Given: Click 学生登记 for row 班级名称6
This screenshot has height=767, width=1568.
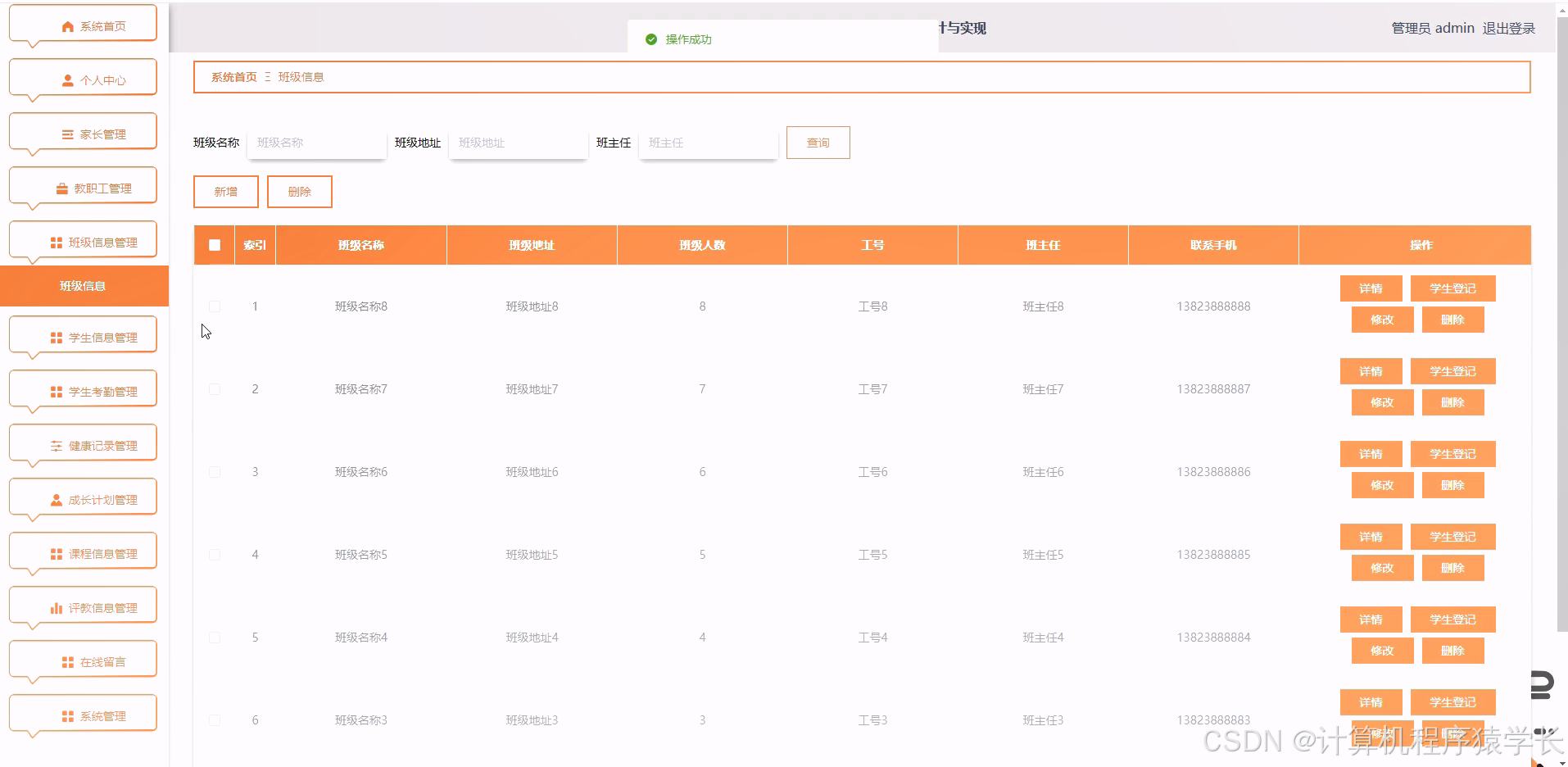Looking at the screenshot, I should (1452, 454).
